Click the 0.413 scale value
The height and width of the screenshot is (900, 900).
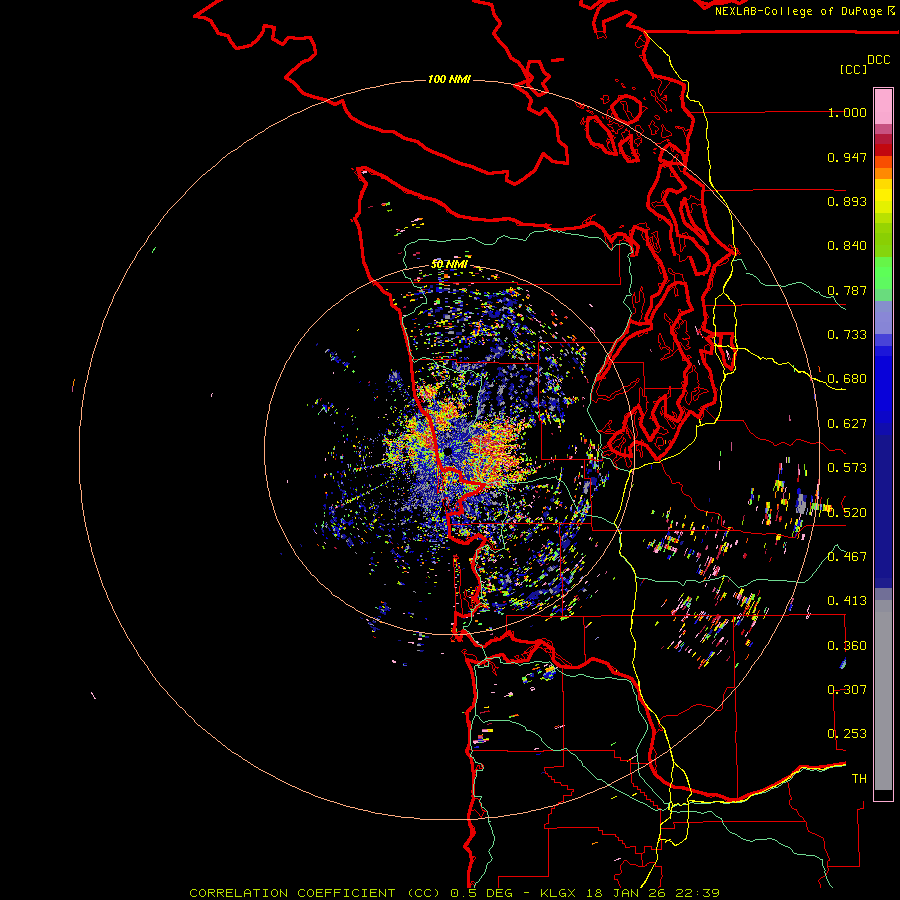[x=847, y=601]
